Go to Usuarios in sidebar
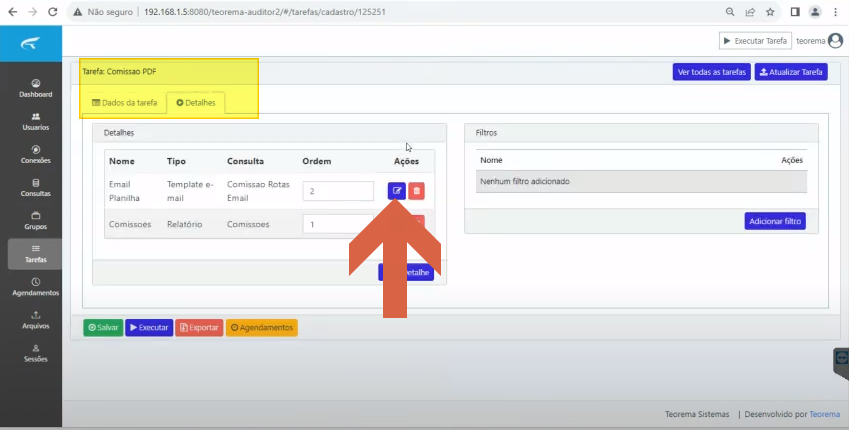The image size is (849, 430). (36, 122)
